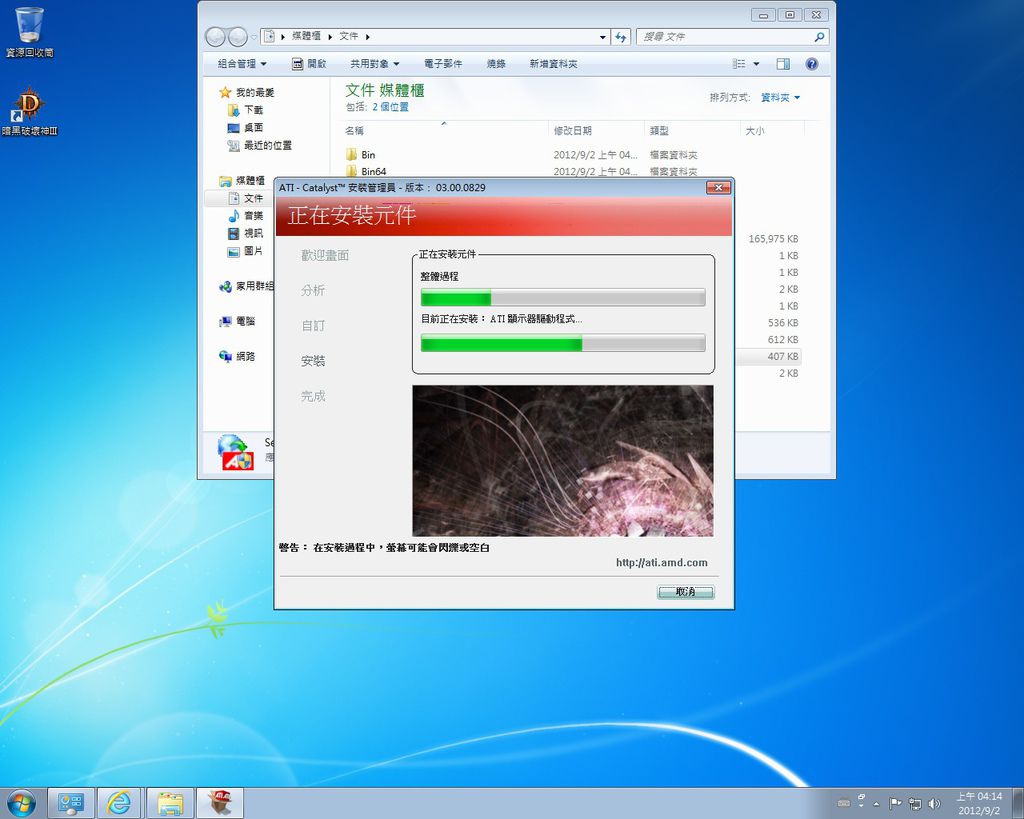
Task: Go back in Explorer window
Action: pos(215,37)
